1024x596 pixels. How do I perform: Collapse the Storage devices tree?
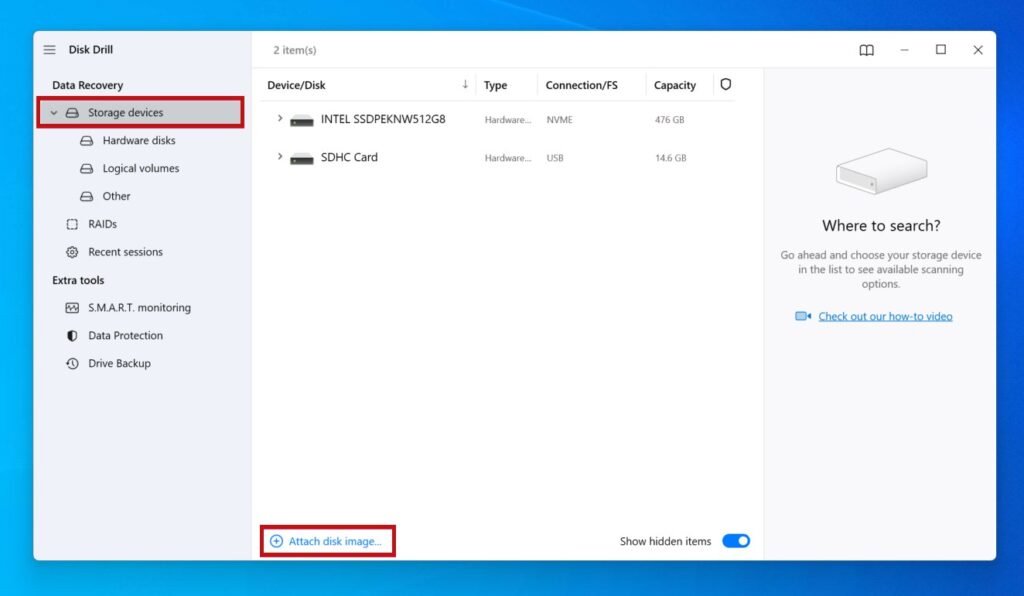click(x=54, y=113)
